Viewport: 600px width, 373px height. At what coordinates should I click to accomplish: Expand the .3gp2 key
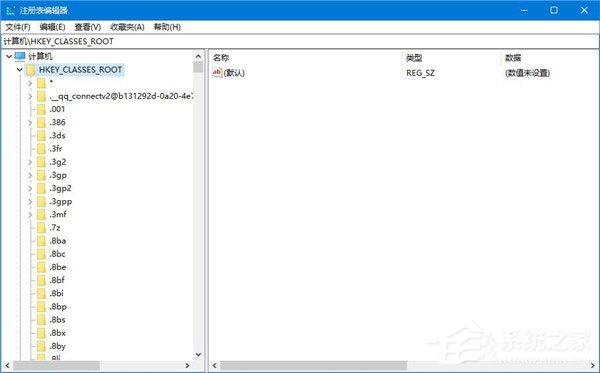click(30, 188)
